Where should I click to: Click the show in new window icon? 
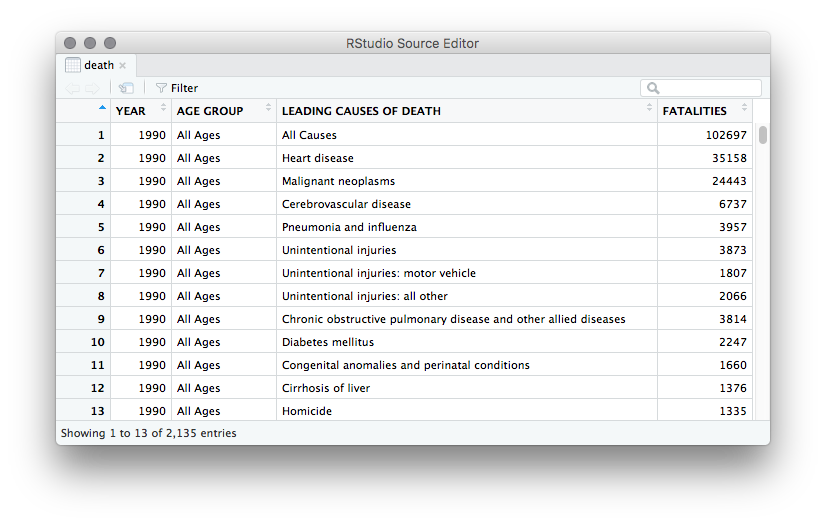[126, 88]
